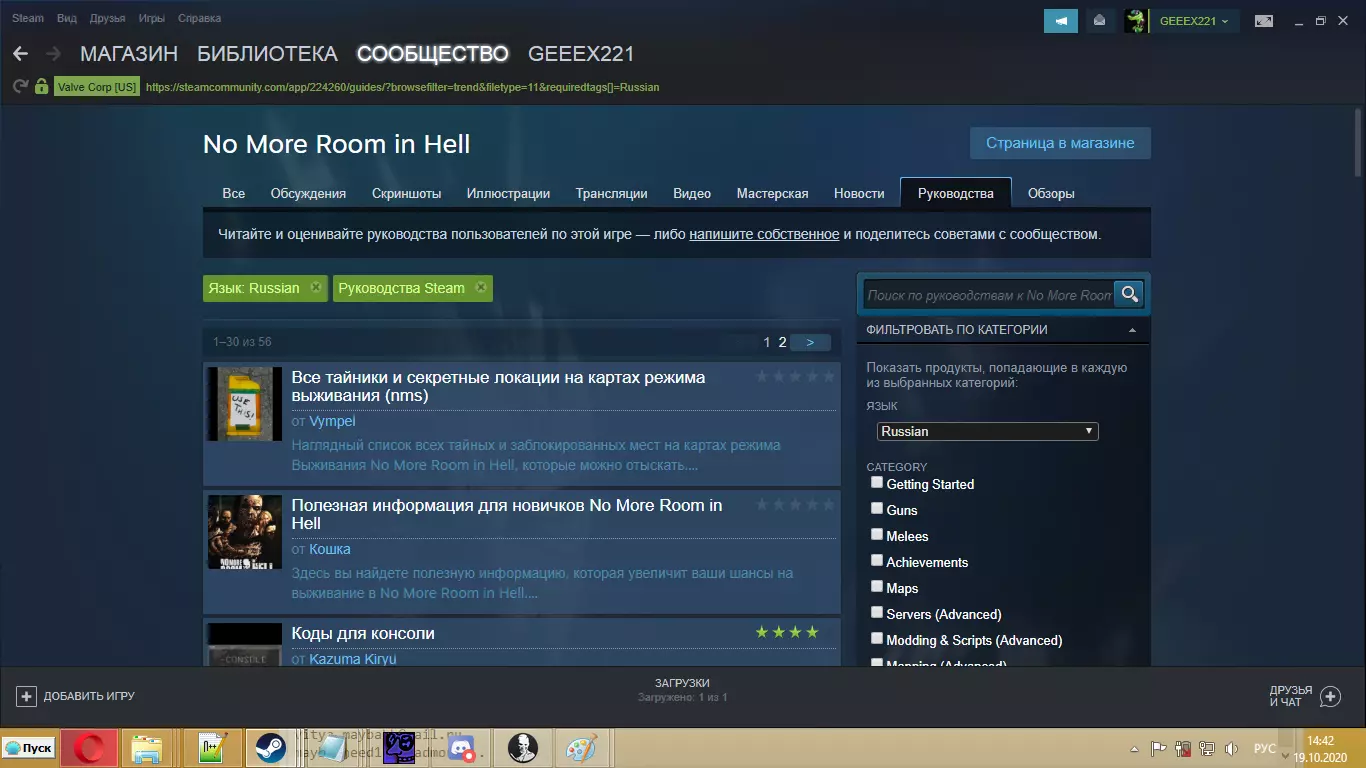1366x768 pixels.
Task: Click the green padlock security icon
Action: click(41, 87)
